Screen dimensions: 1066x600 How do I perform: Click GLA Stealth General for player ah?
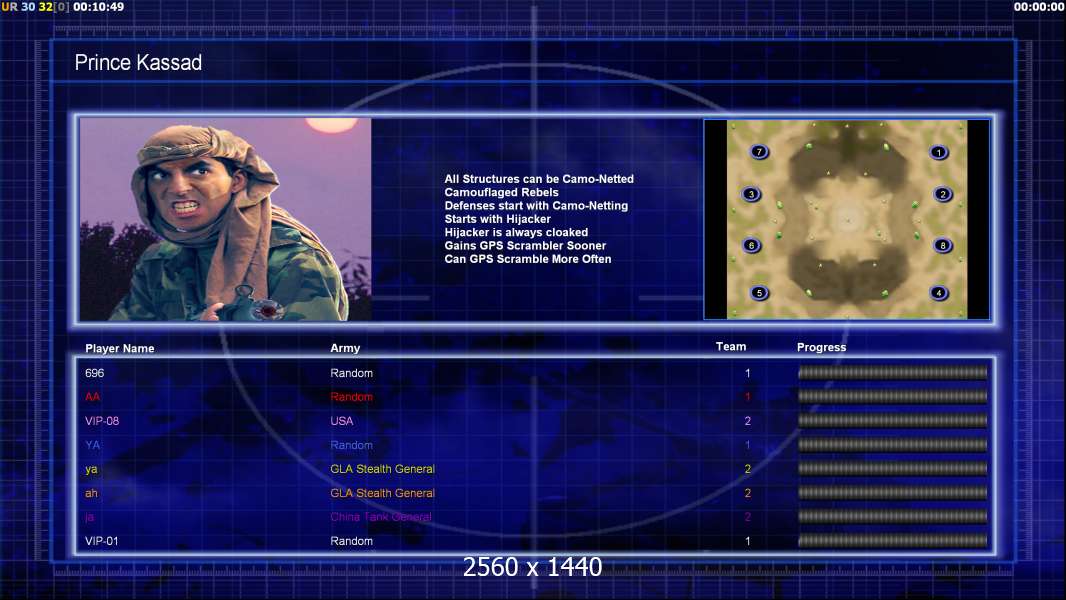pyautogui.click(x=383, y=493)
